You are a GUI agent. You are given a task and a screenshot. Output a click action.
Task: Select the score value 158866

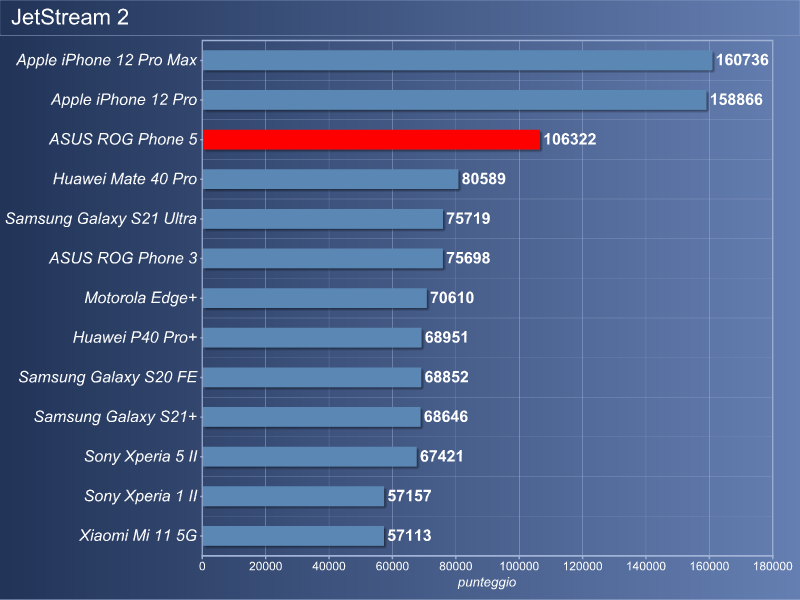(x=736, y=99)
